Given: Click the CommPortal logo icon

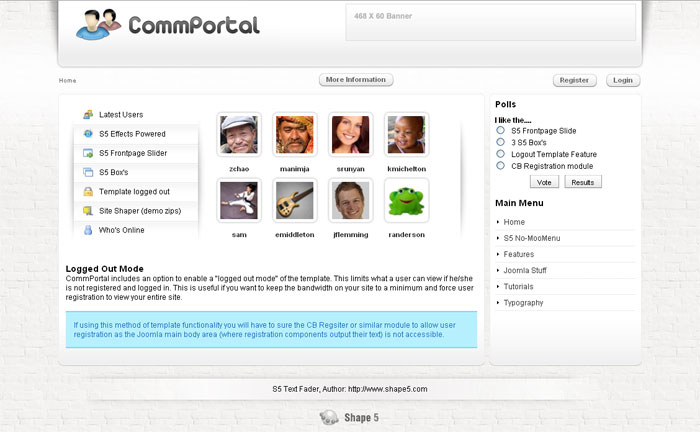Looking at the screenshot, I should (98, 25).
